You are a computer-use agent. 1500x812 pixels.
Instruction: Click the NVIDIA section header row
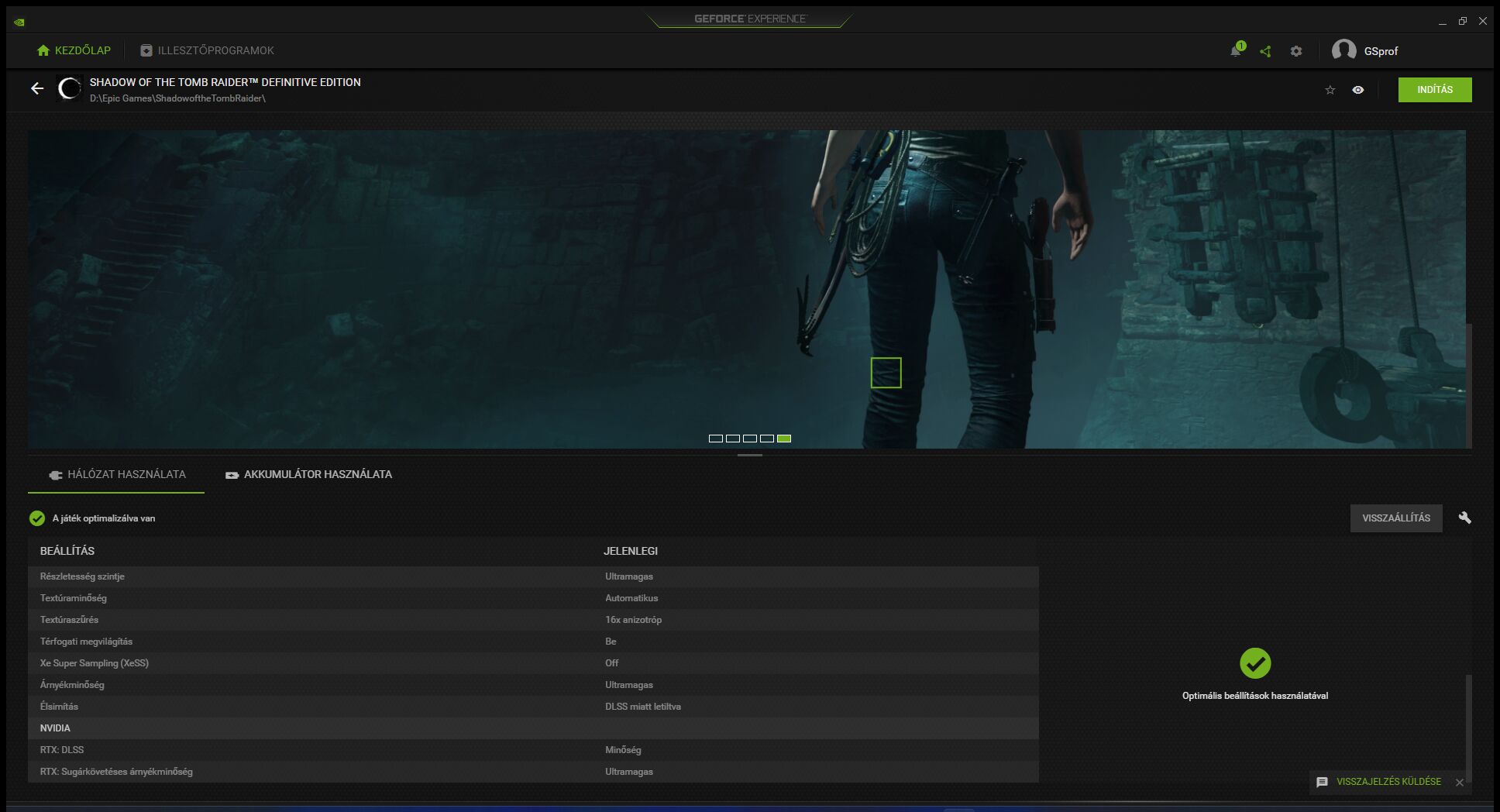click(x=533, y=728)
